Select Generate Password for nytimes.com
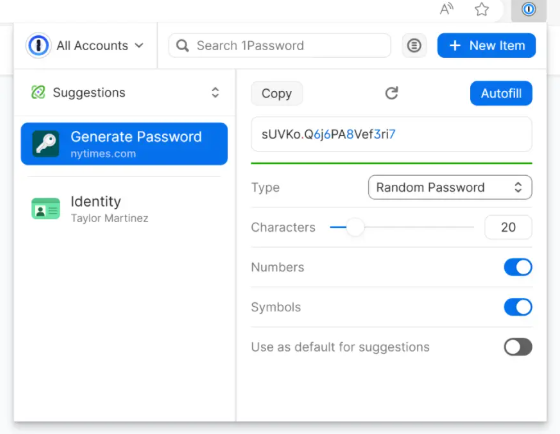Image resolution: width=560 pixels, height=434 pixels. coord(124,144)
